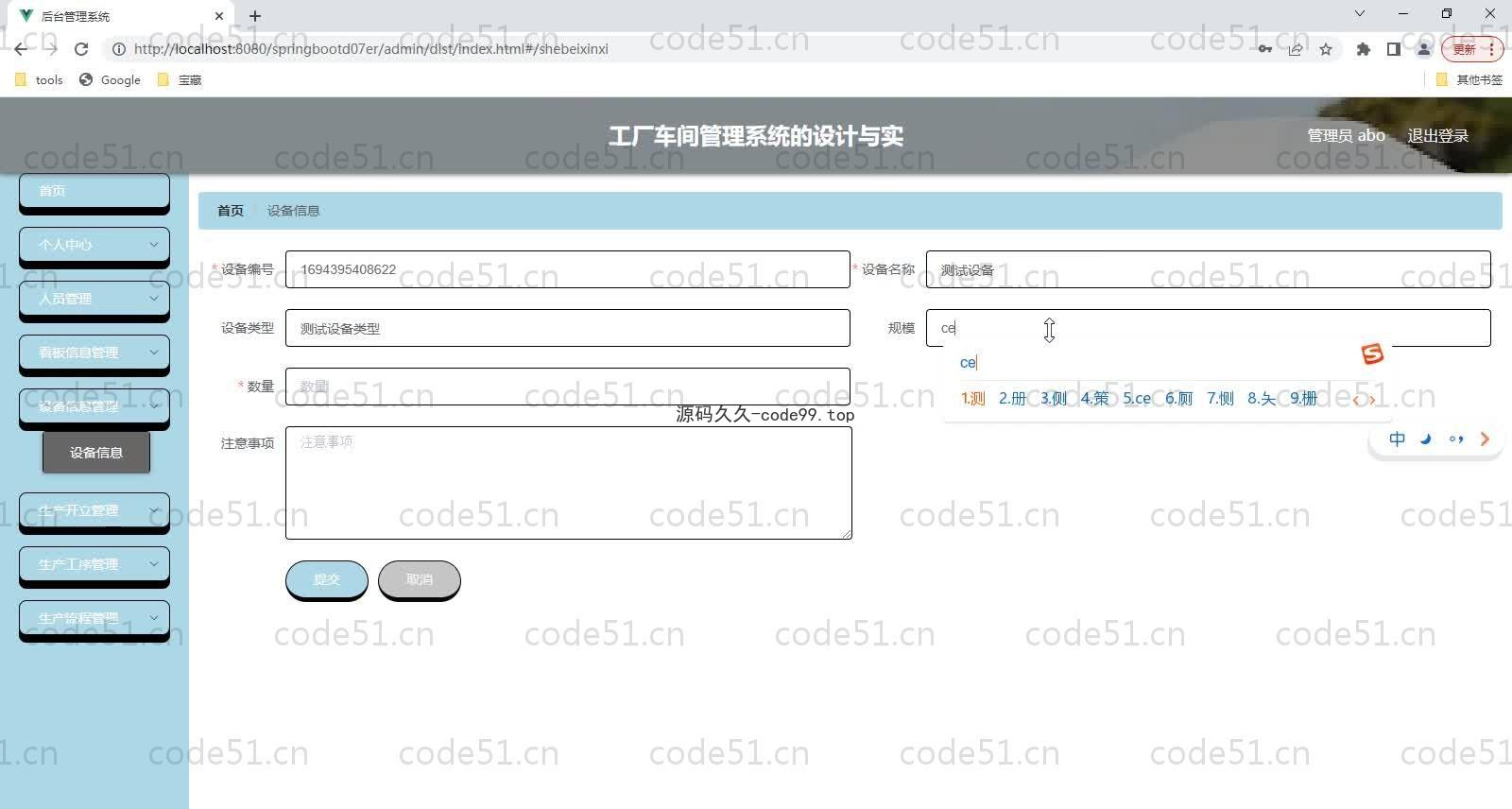The width and height of the screenshot is (1512, 809).
Task: Click the 注意事项 text area
Action: tap(569, 483)
